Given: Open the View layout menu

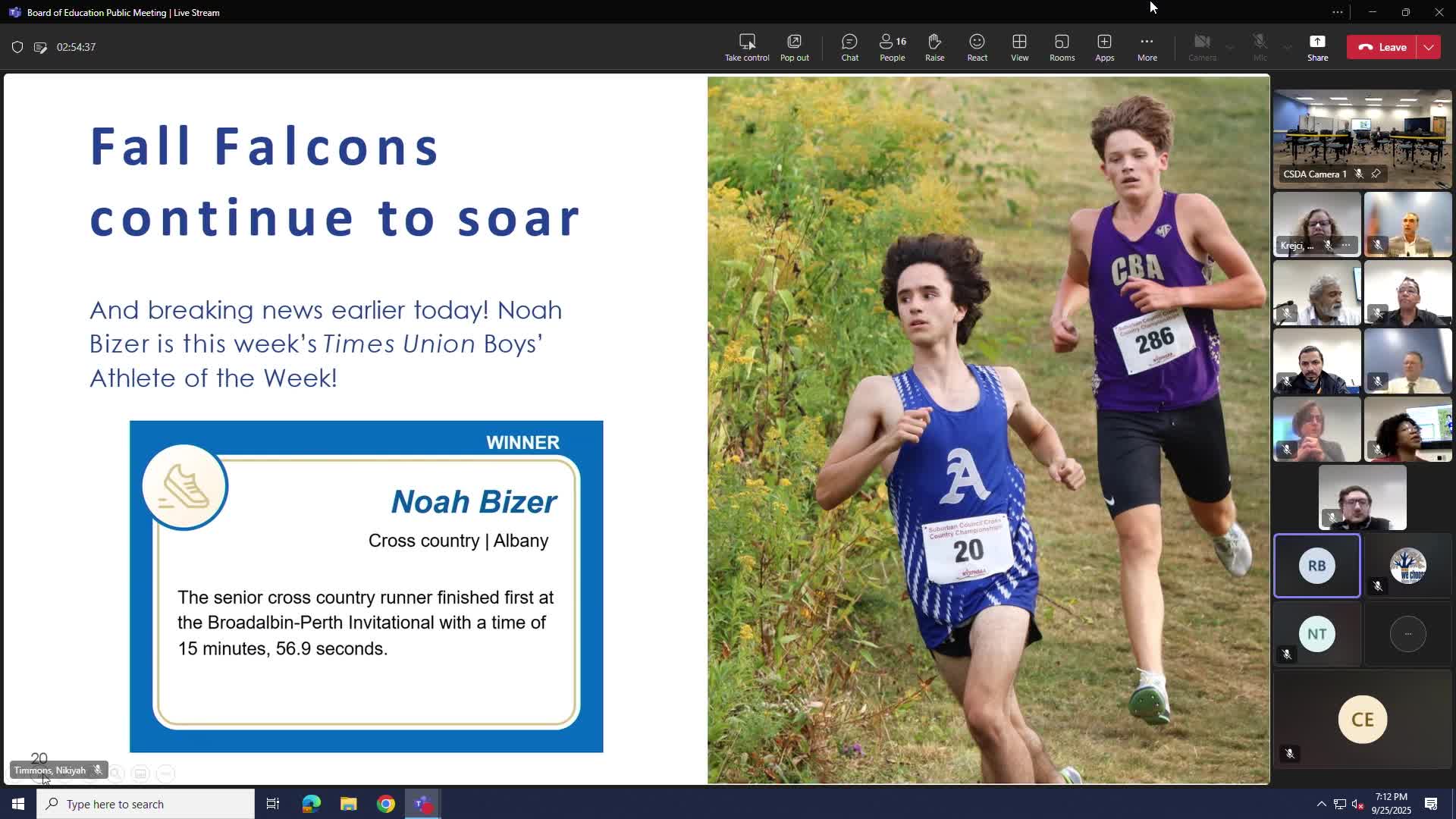Looking at the screenshot, I should 1019,47.
